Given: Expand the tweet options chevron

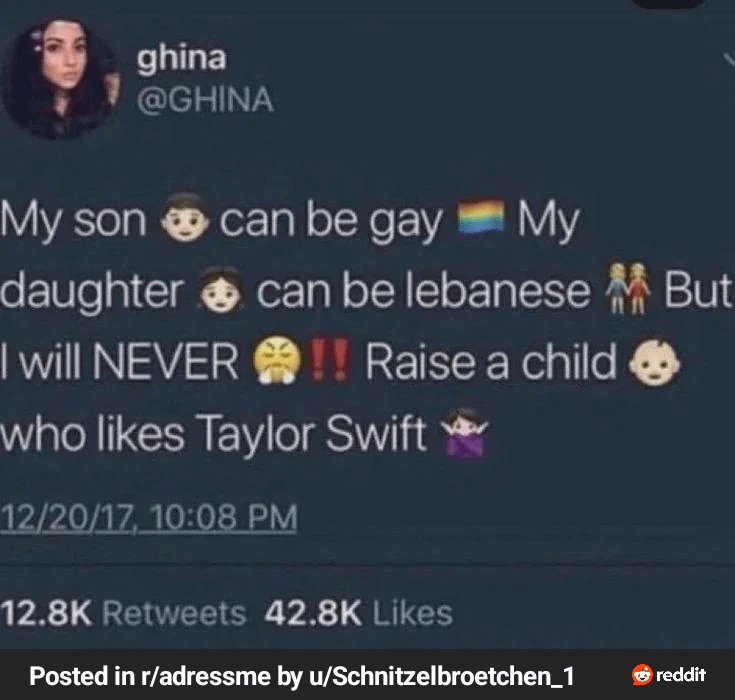Looking at the screenshot, I should click(729, 61).
